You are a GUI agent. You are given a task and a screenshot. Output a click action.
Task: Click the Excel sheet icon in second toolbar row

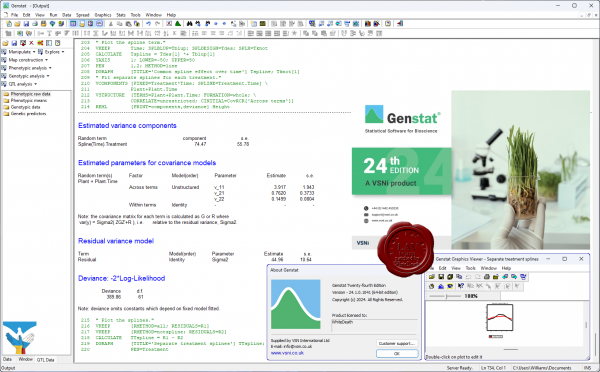[x=20, y=33]
